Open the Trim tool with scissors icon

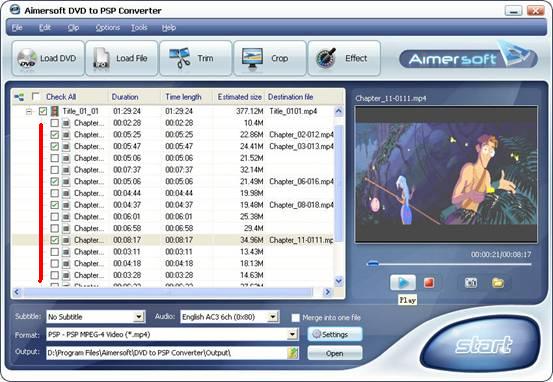(x=196, y=58)
